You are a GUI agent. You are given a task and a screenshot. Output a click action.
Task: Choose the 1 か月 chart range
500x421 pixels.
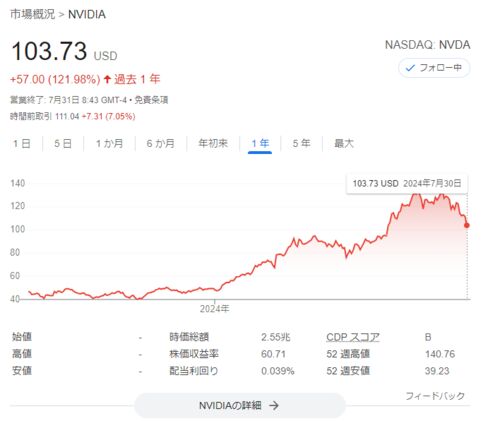point(109,144)
